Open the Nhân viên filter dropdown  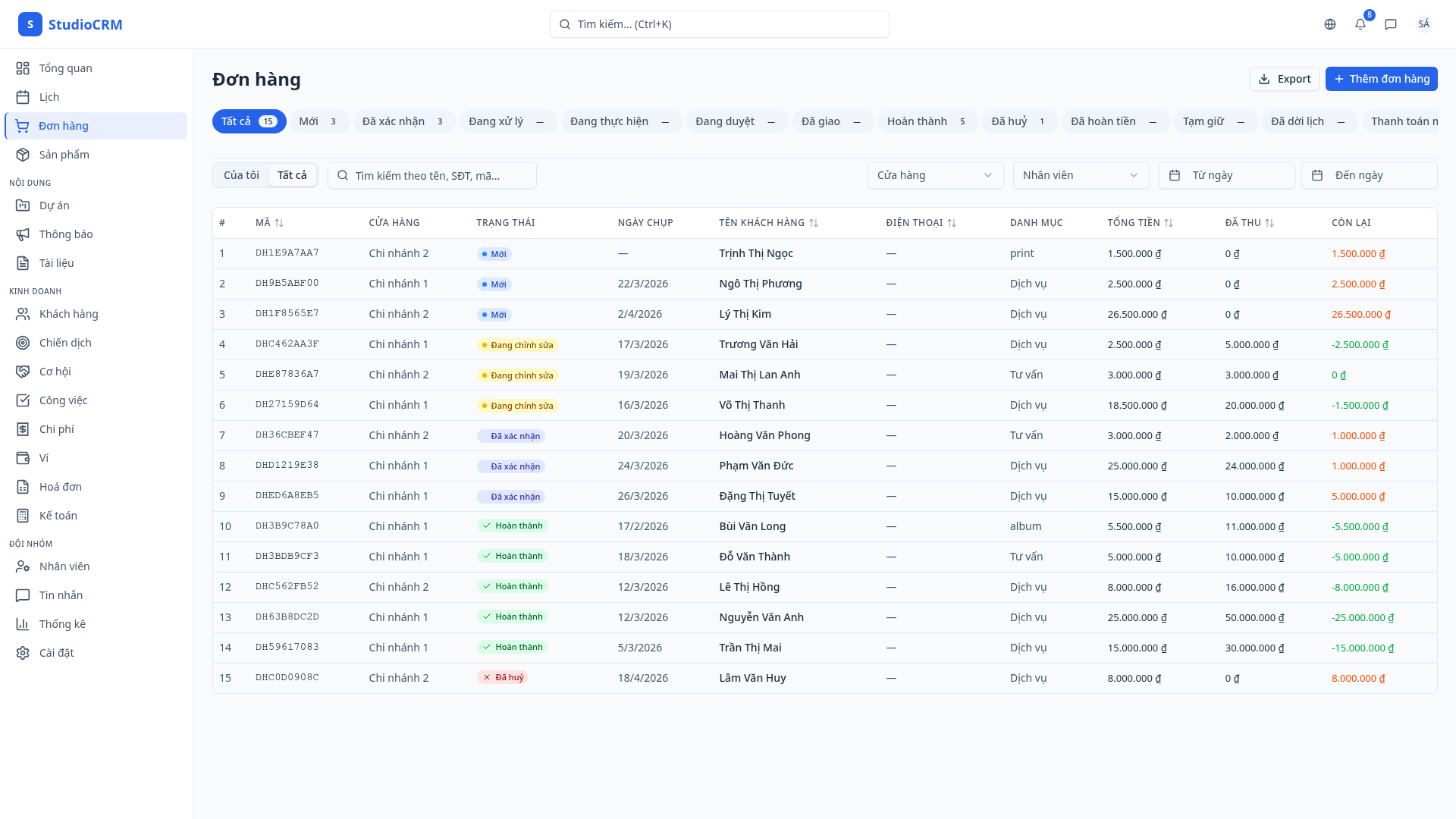[x=1080, y=175]
